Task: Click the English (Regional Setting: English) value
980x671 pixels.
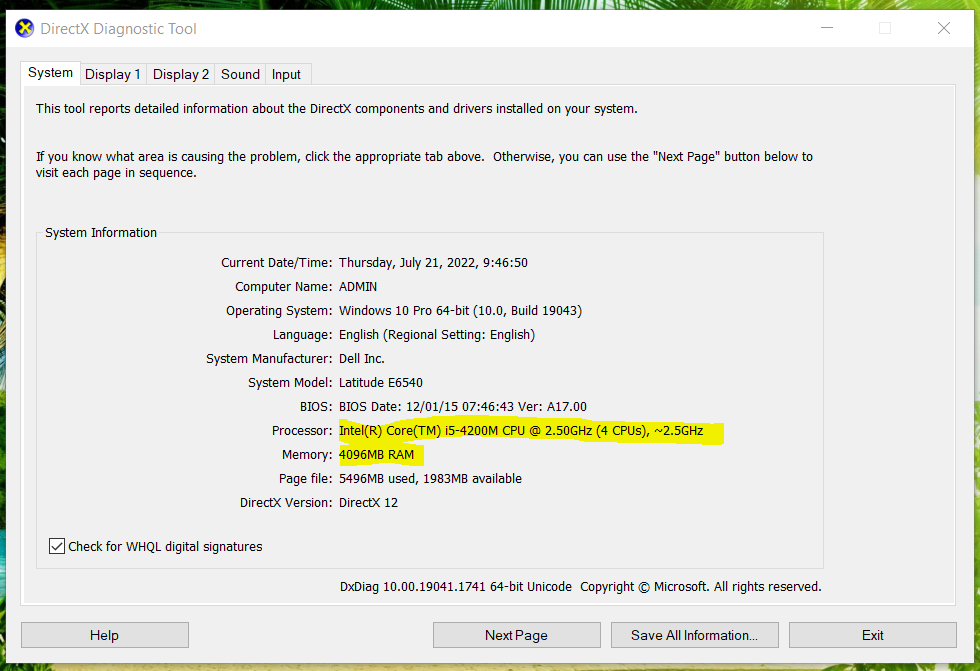Action: (437, 335)
